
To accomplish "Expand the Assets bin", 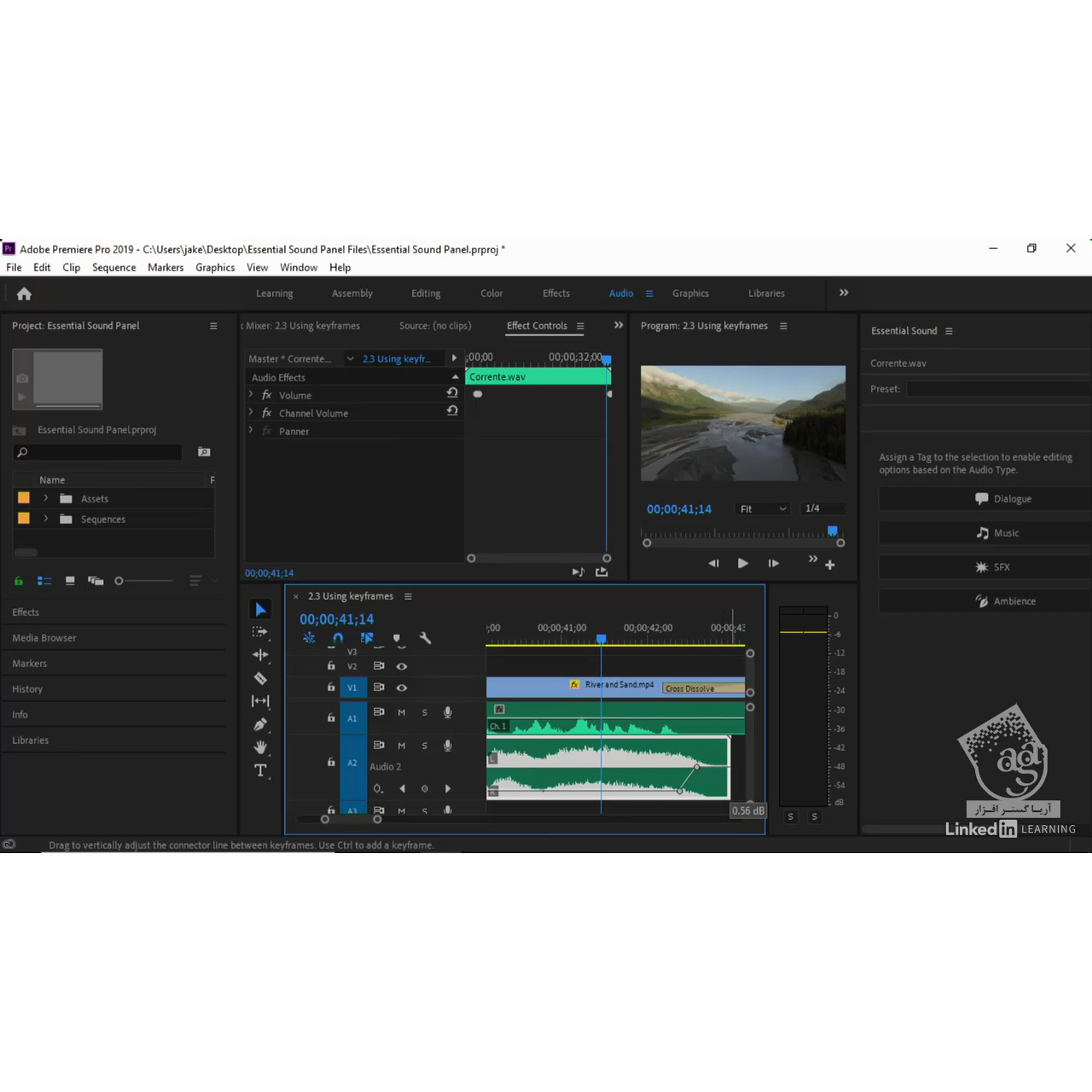I will pyautogui.click(x=46, y=498).
